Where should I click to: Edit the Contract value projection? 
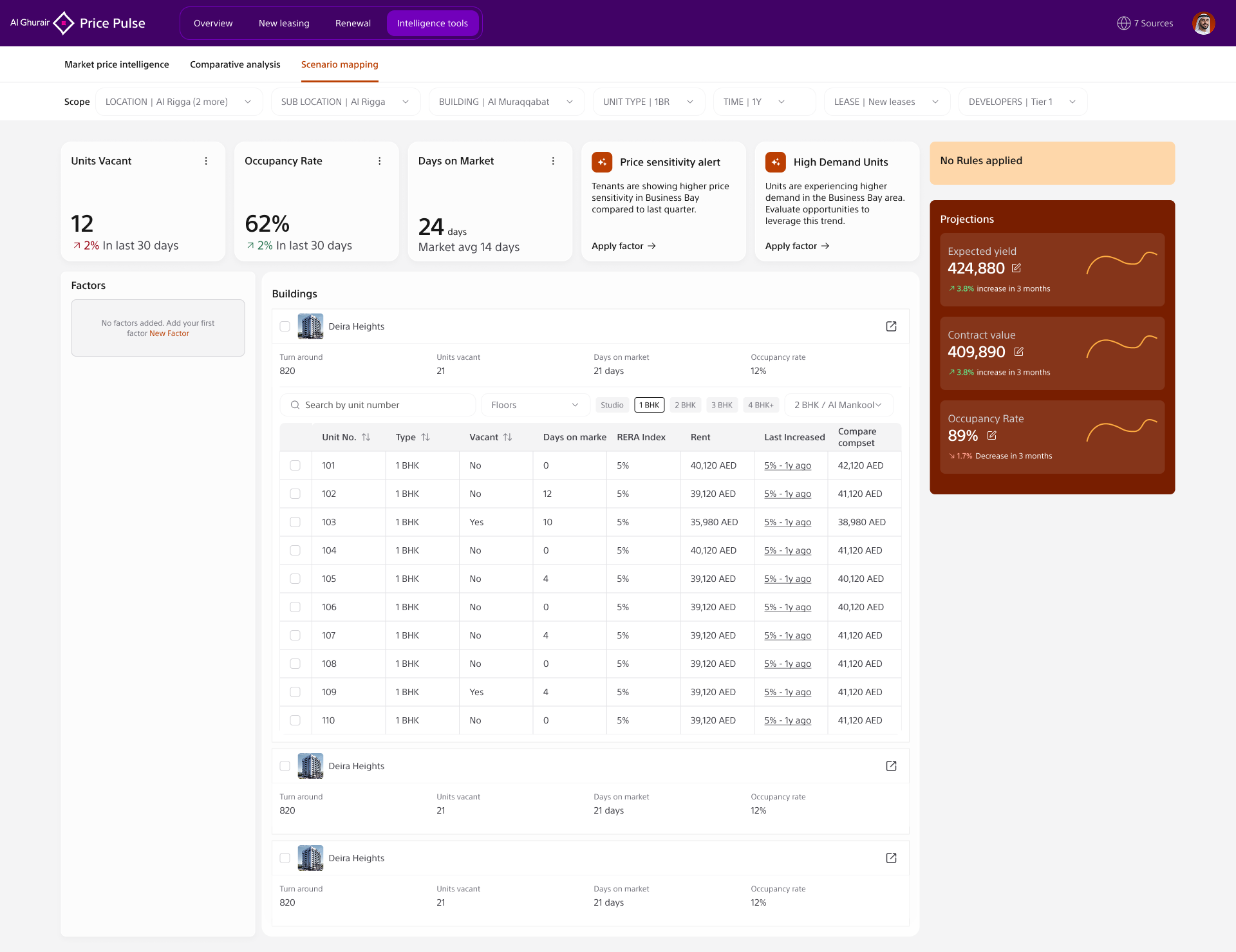tap(1019, 351)
